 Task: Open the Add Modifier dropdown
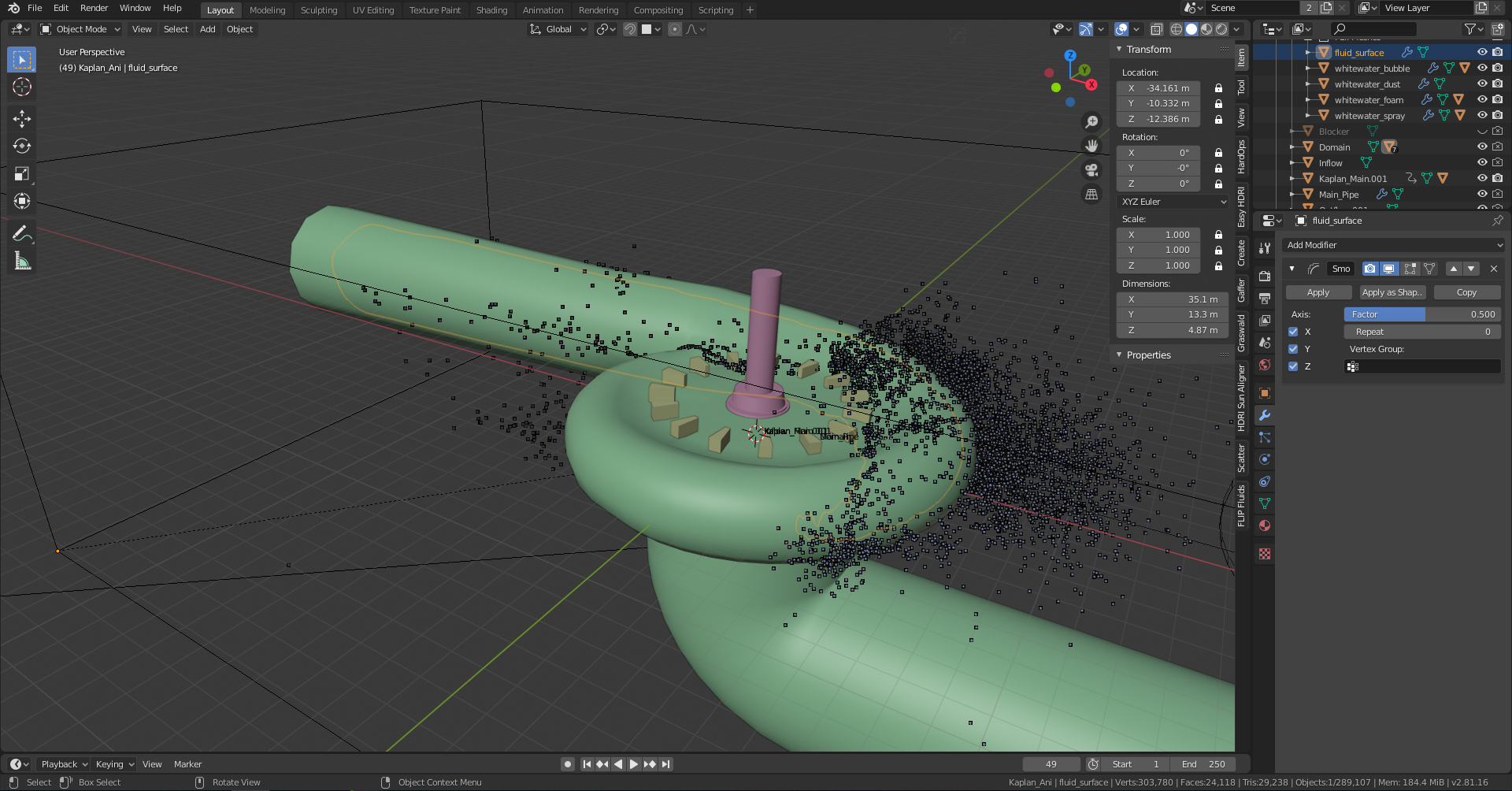pos(1393,245)
